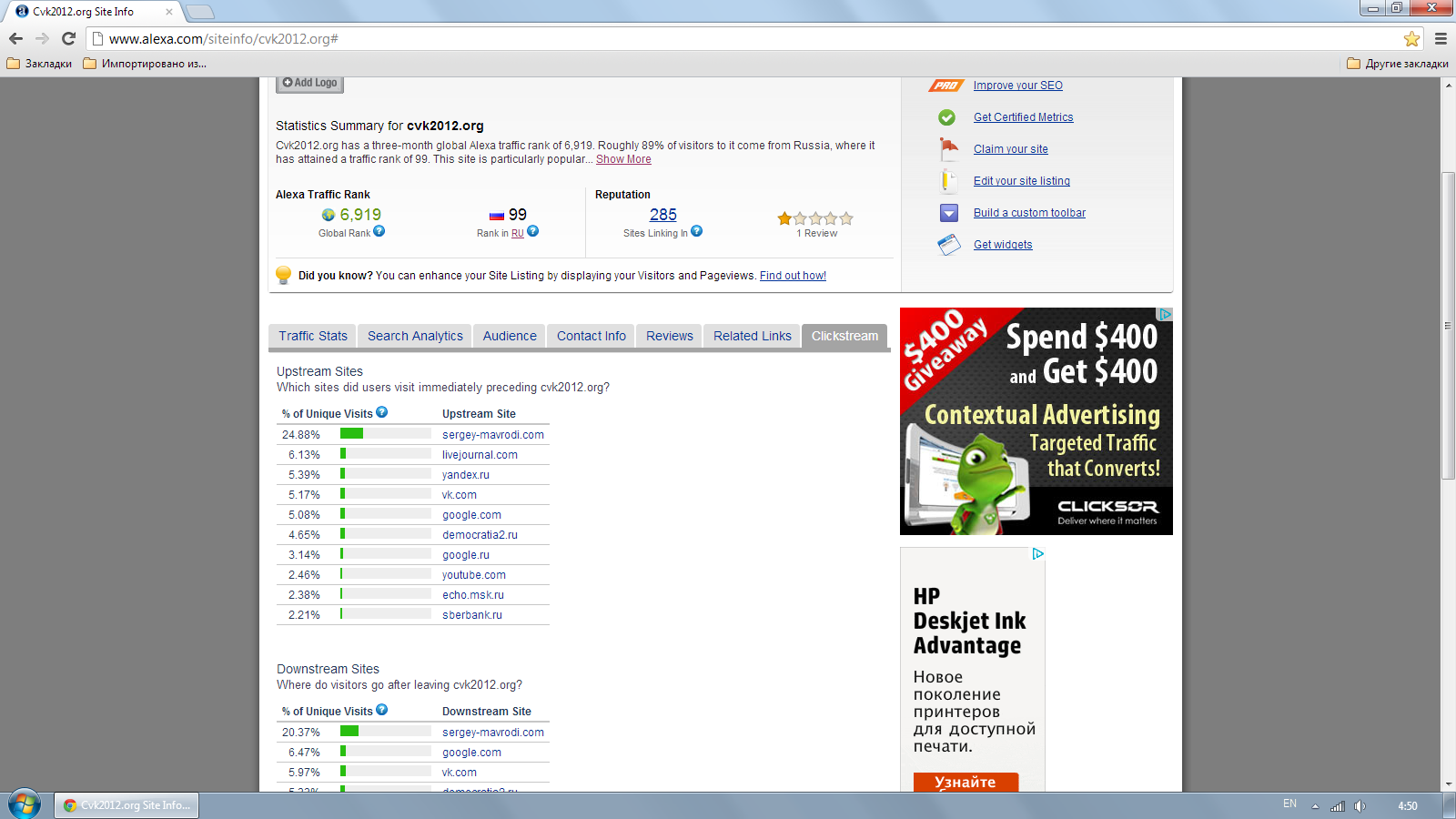Click the AdChoices icon on Clicksor ad

(1165, 314)
